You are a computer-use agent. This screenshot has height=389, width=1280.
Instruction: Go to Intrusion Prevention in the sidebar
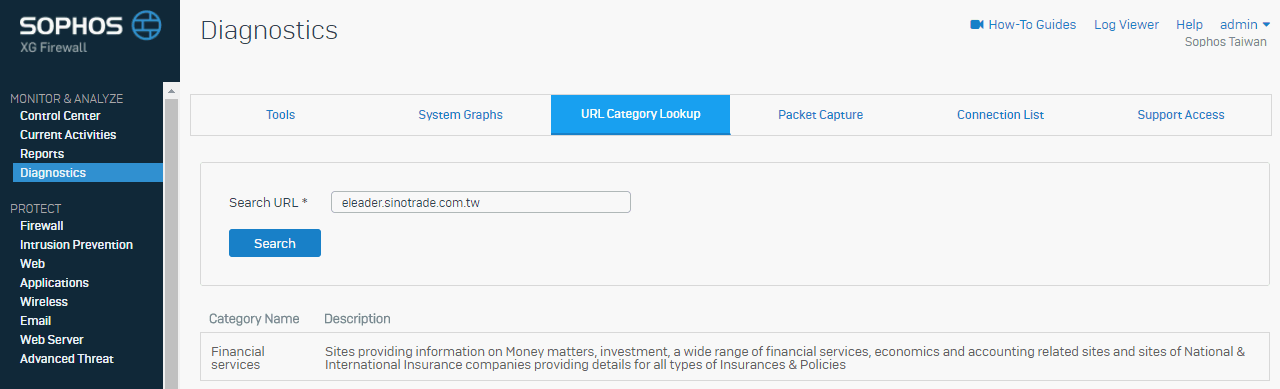tap(76, 245)
